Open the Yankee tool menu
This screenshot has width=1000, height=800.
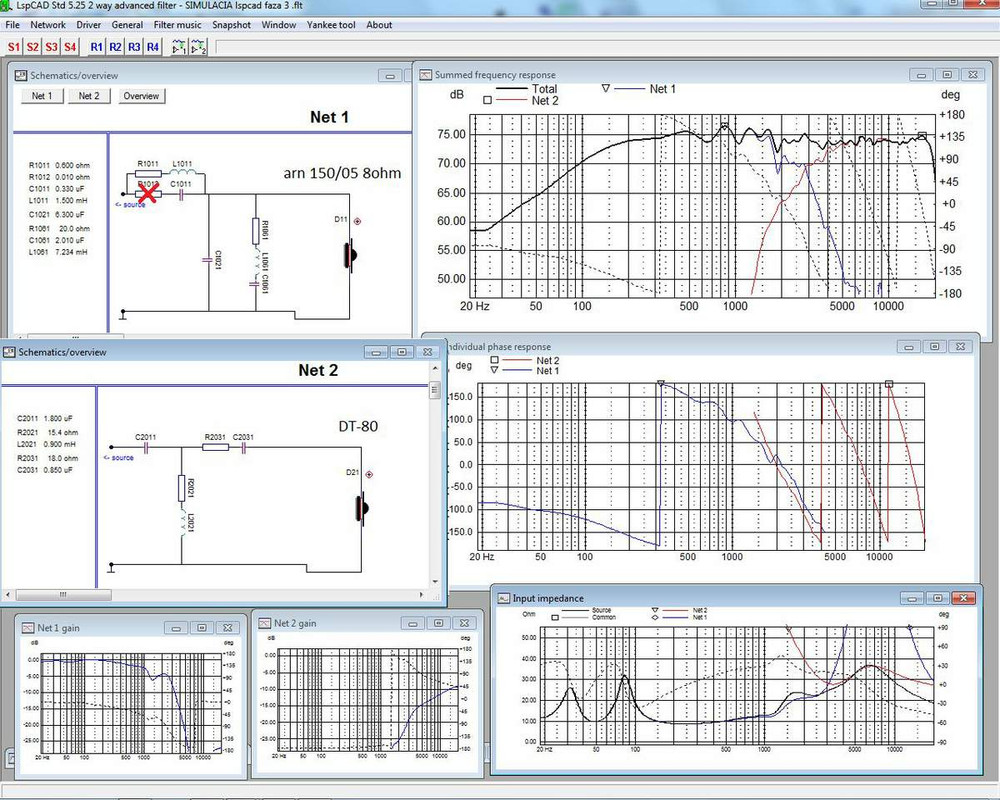(x=331, y=25)
